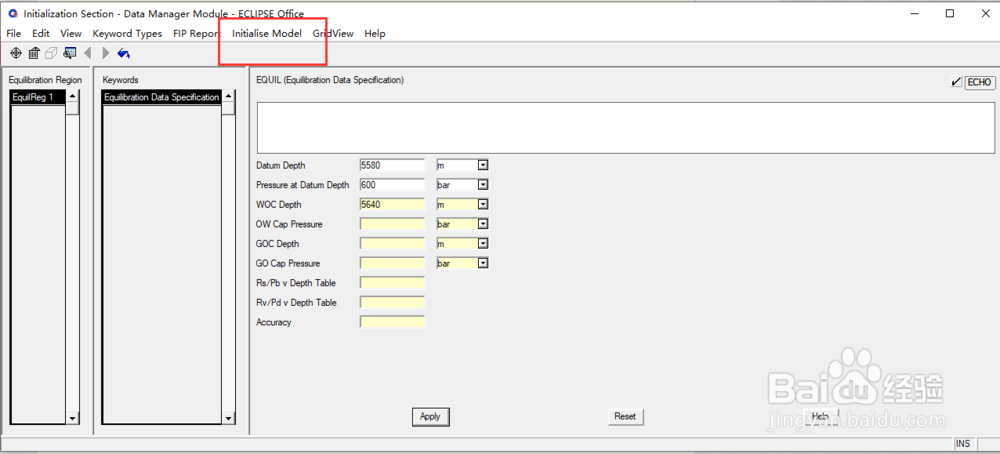
Task: Click the Help button at bottom
Action: tap(820, 416)
